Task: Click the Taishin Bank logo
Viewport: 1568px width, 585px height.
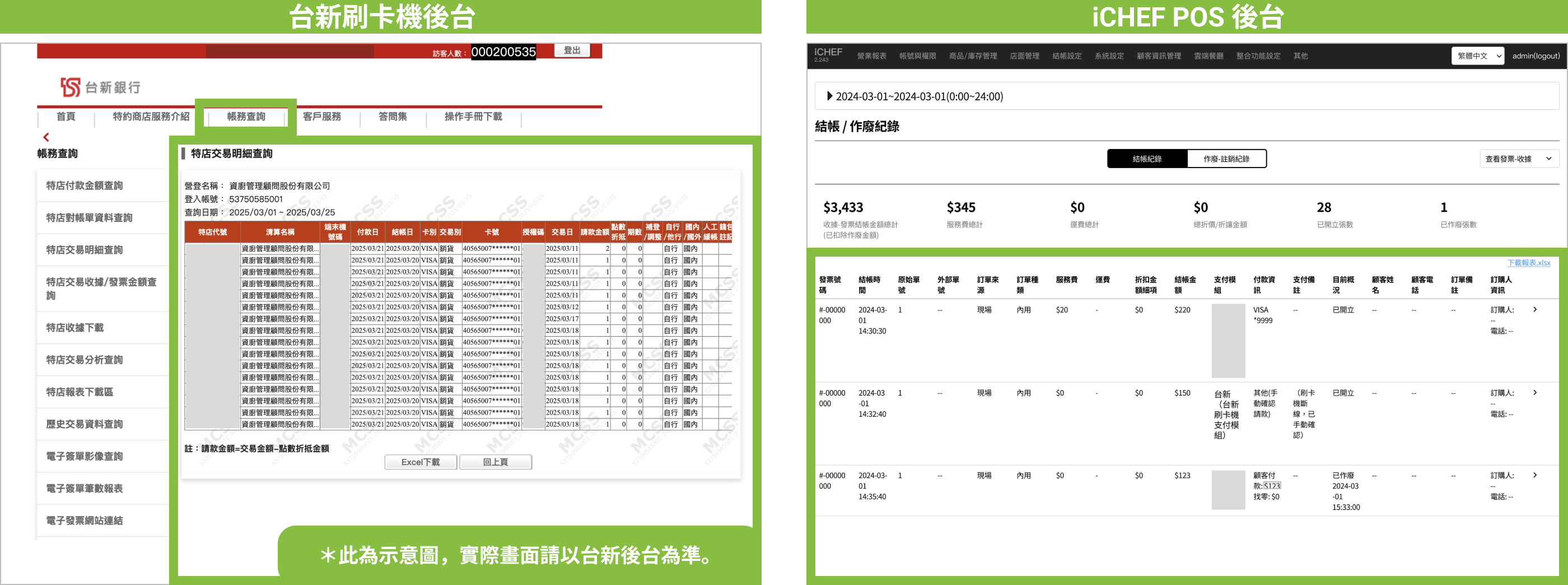Action: [x=100, y=87]
